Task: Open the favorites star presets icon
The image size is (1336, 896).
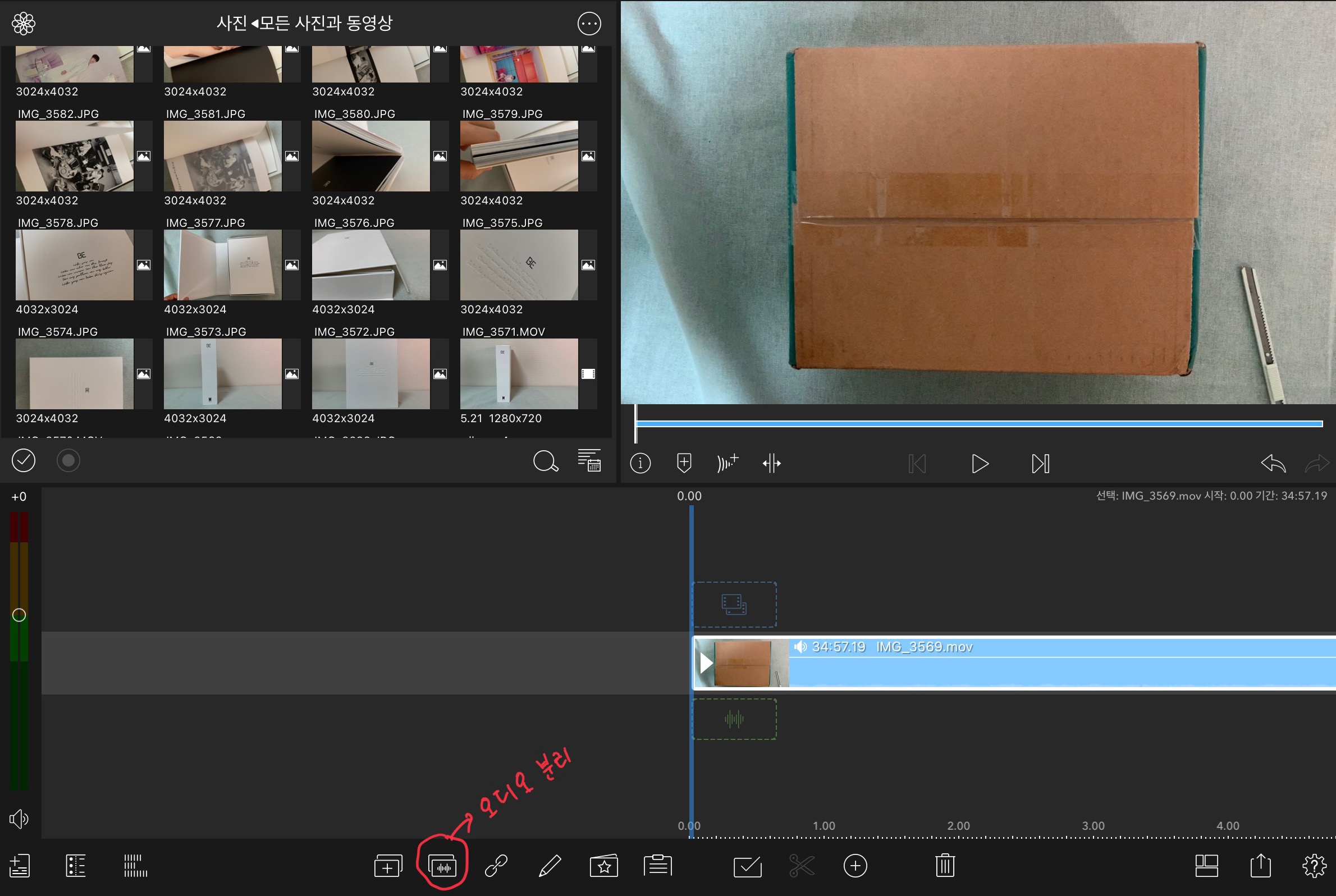Action: [x=604, y=866]
